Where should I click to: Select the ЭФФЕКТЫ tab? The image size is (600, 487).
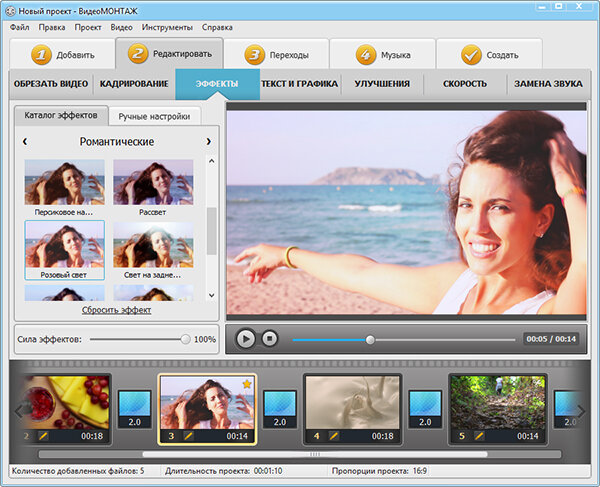(x=217, y=84)
